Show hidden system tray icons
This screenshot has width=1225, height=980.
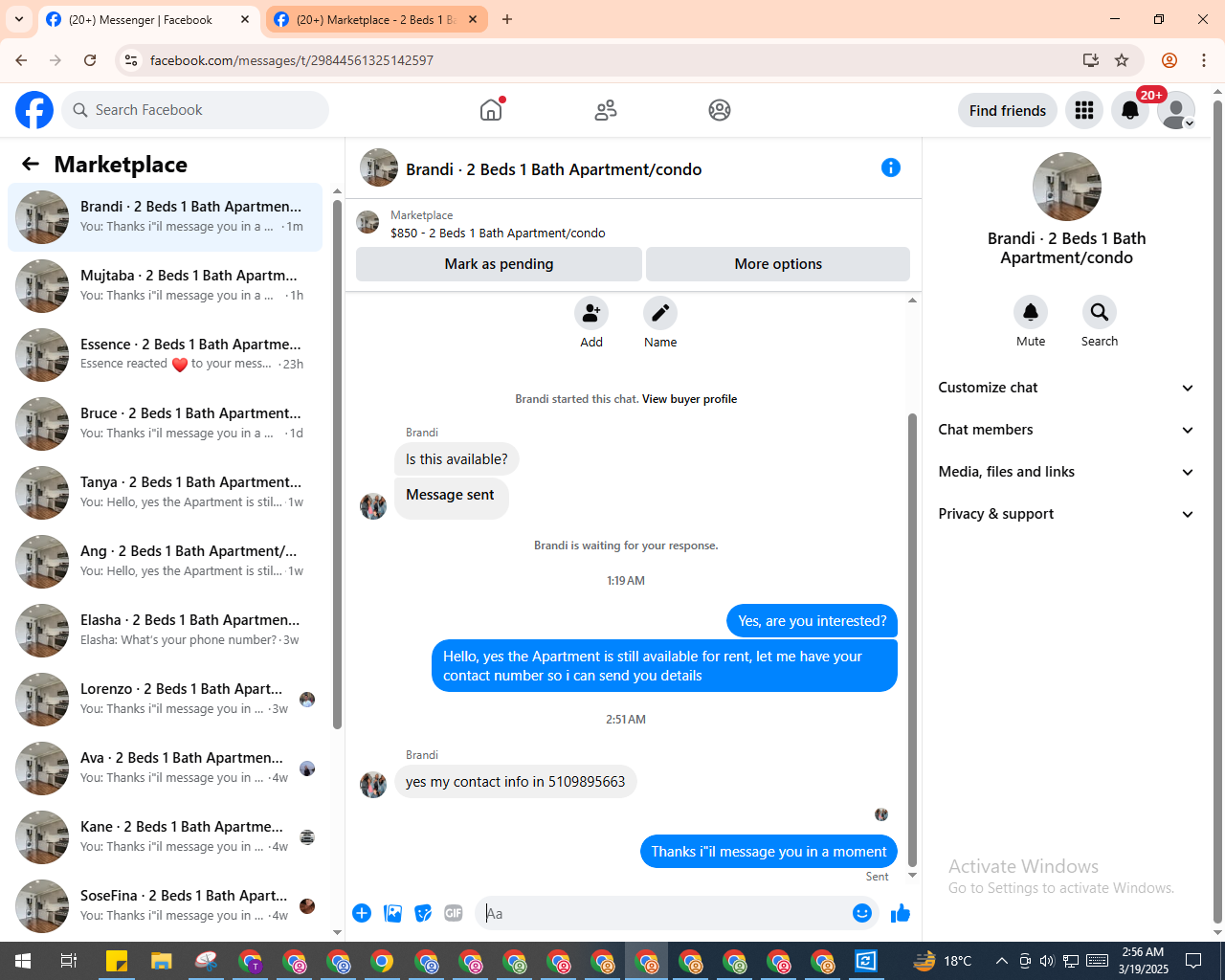click(1001, 961)
